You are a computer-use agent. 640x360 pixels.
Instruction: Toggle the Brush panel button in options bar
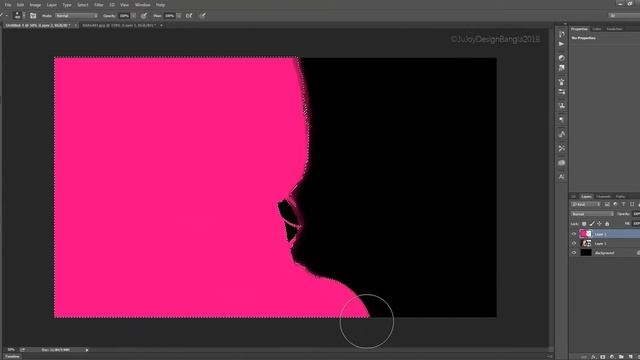click(33, 16)
